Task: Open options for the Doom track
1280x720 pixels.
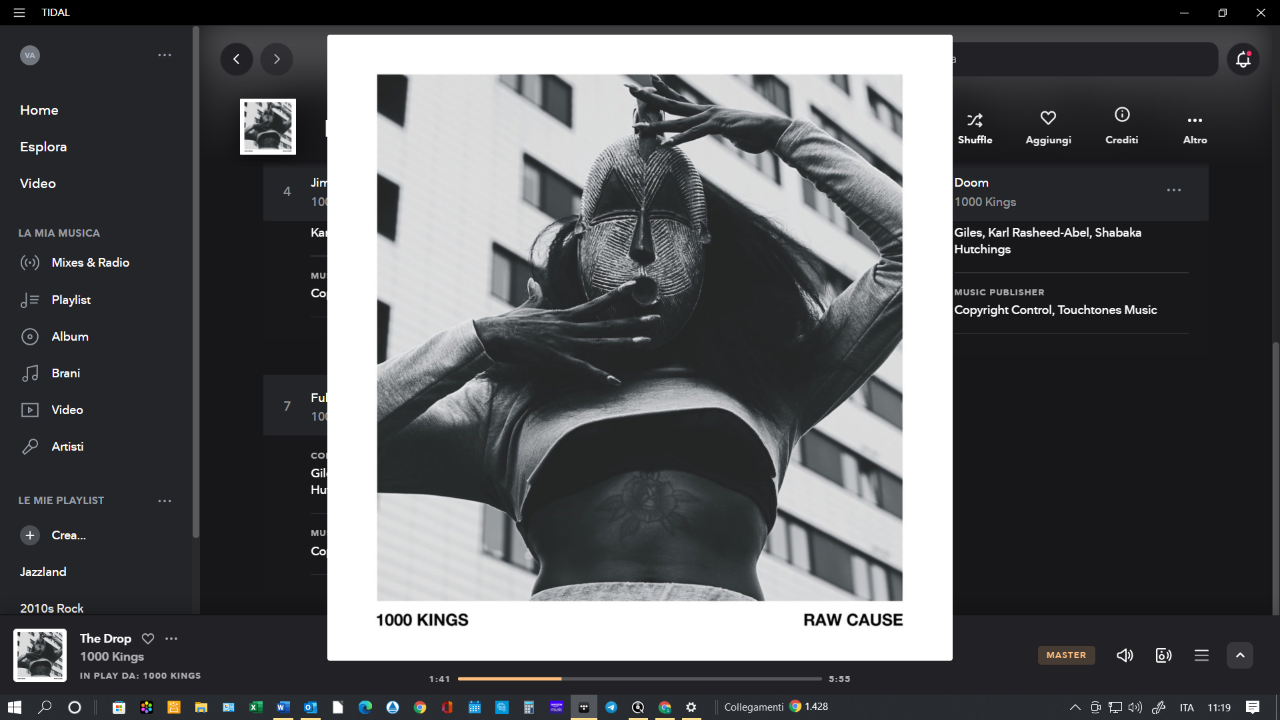Action: 1174,190
